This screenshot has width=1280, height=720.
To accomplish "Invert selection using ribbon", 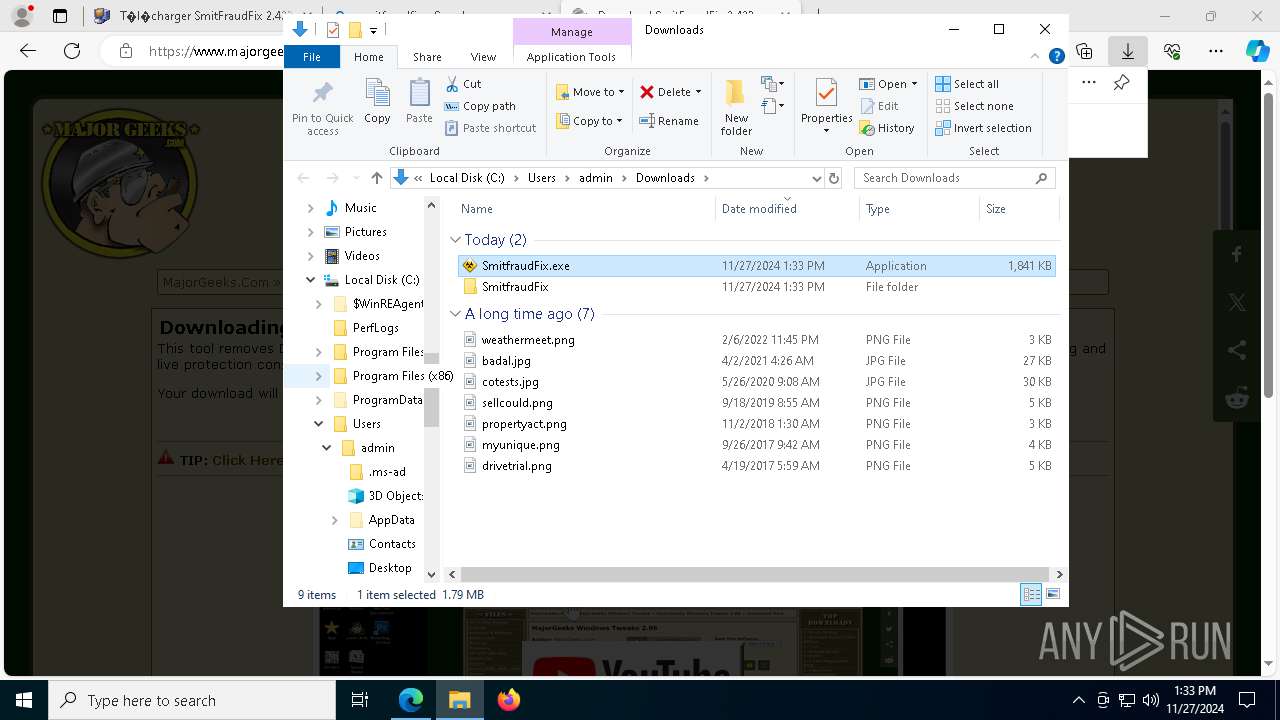I will click(x=983, y=128).
